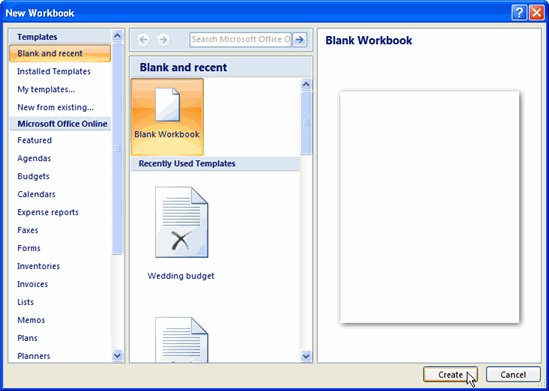Open the Wedding budget template icon
Screen dimensions: 549x391
pos(181,222)
